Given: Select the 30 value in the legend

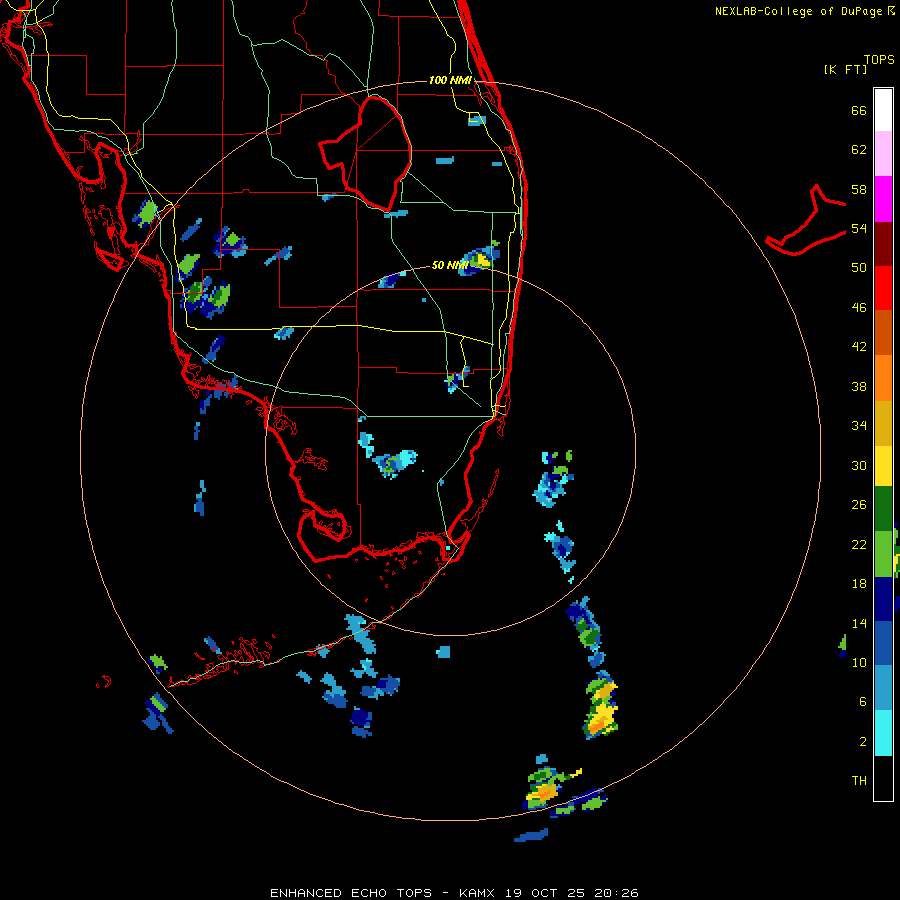Looking at the screenshot, I should pos(859,465).
